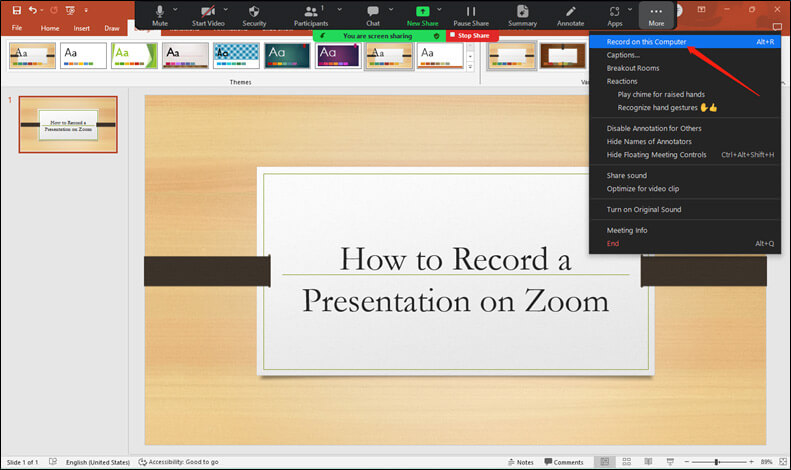The width and height of the screenshot is (791, 470).
Task: Select Record on this Computer
Action: (x=685, y=42)
